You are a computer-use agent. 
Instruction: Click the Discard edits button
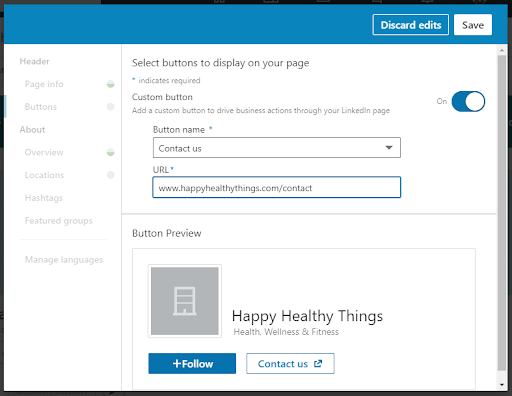tap(411, 25)
